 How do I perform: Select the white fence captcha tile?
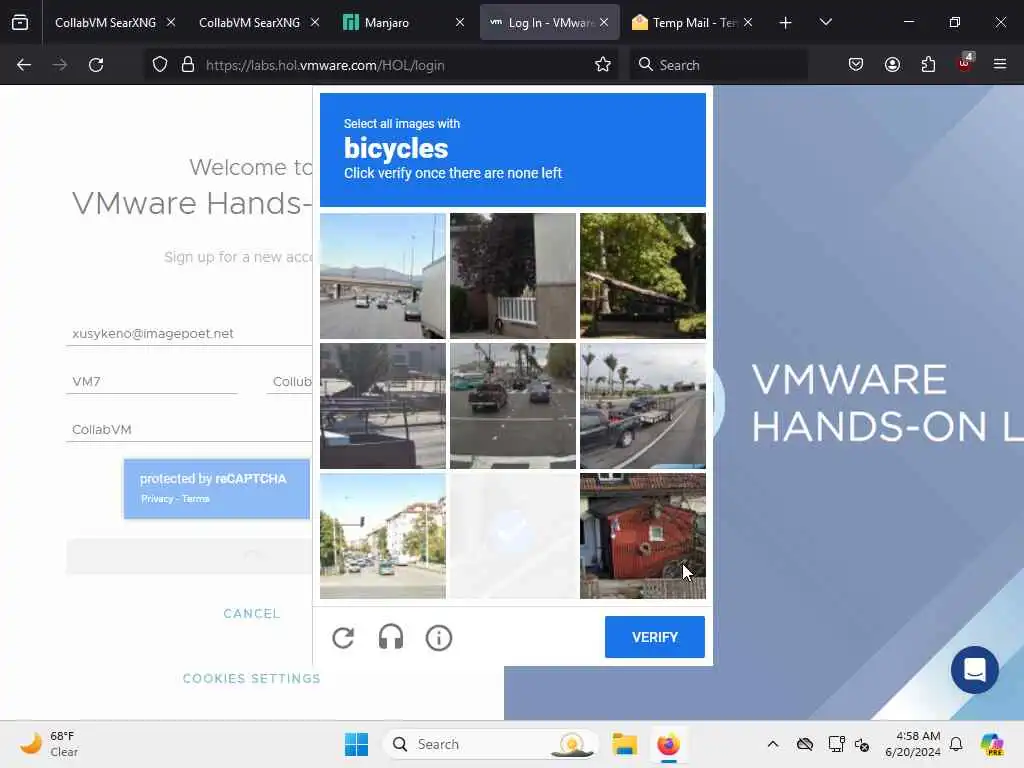[513, 276]
